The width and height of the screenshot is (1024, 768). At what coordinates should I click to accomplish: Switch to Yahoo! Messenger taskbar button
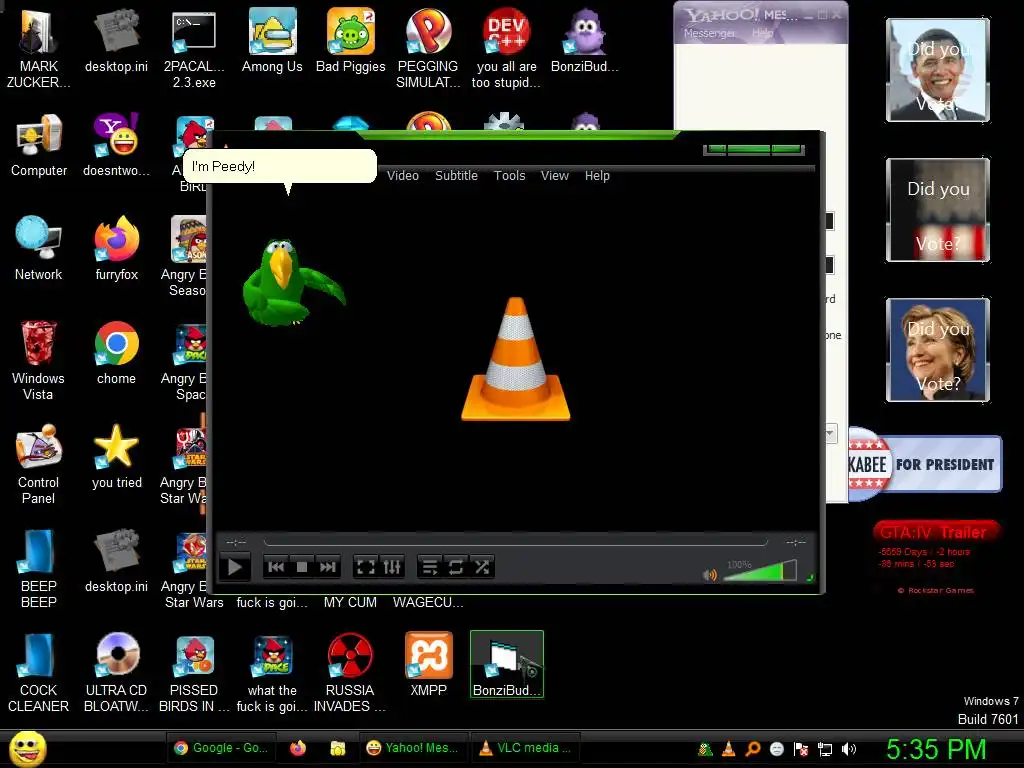click(413, 748)
